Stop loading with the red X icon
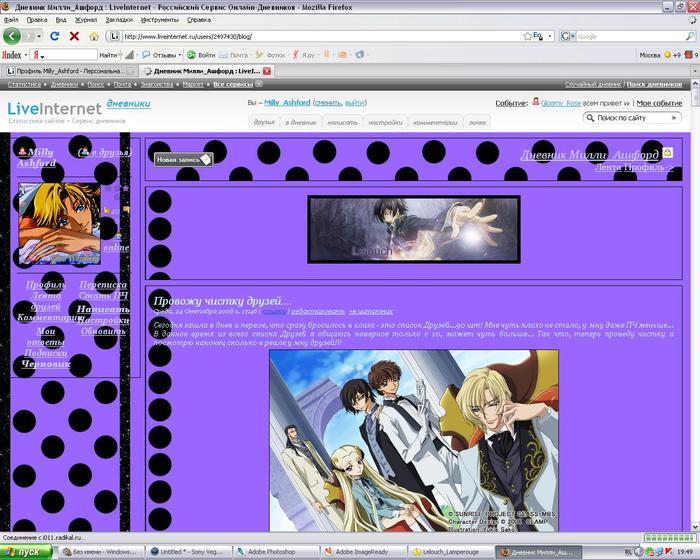 (74, 36)
